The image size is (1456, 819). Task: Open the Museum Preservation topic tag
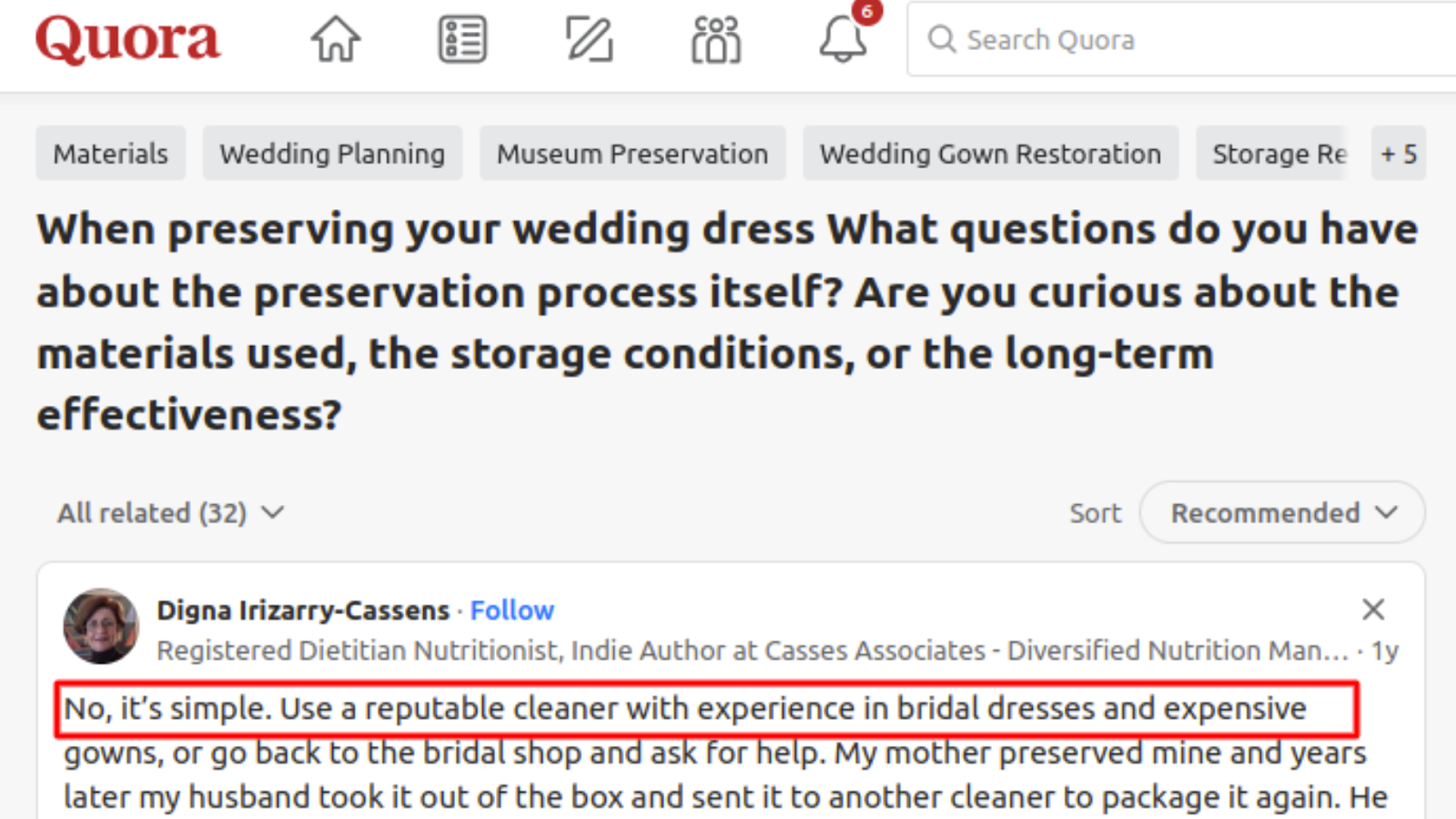(x=632, y=154)
